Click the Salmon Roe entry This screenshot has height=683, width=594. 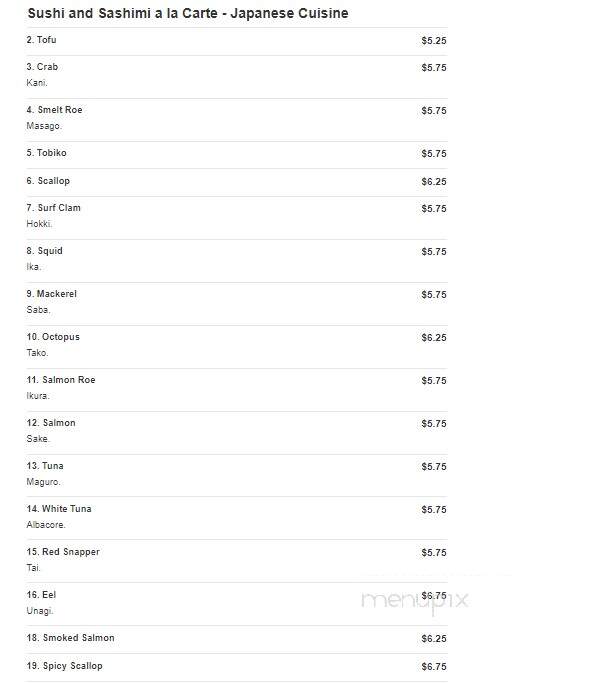[x=237, y=390]
